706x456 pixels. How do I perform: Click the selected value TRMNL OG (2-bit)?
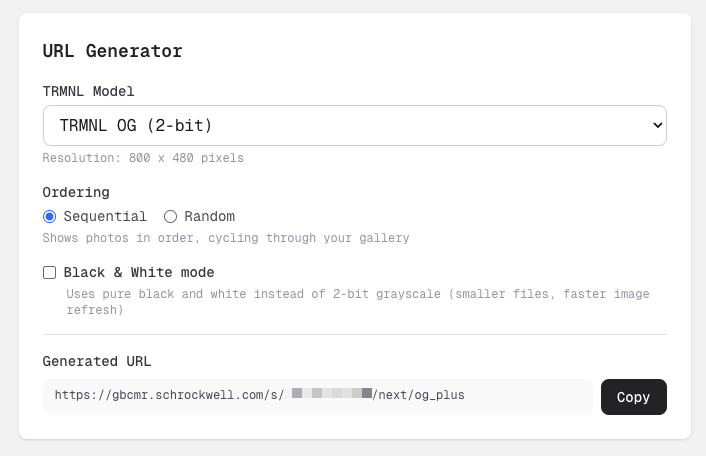(136, 125)
